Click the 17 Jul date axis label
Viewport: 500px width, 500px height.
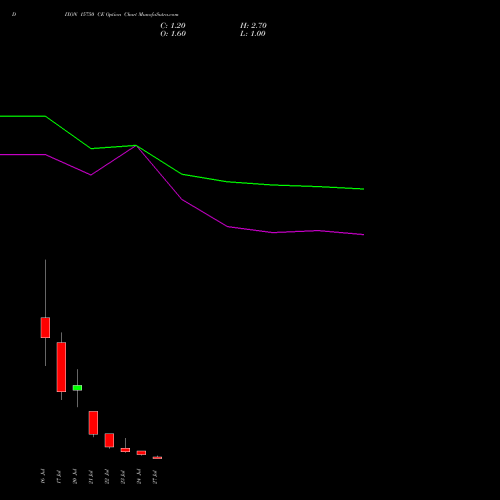tap(59, 476)
